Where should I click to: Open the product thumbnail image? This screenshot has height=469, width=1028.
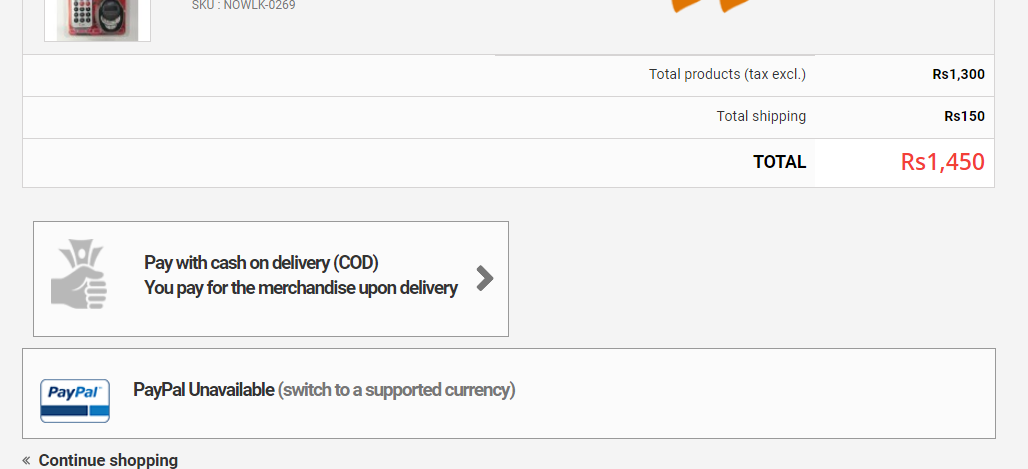pos(97,20)
